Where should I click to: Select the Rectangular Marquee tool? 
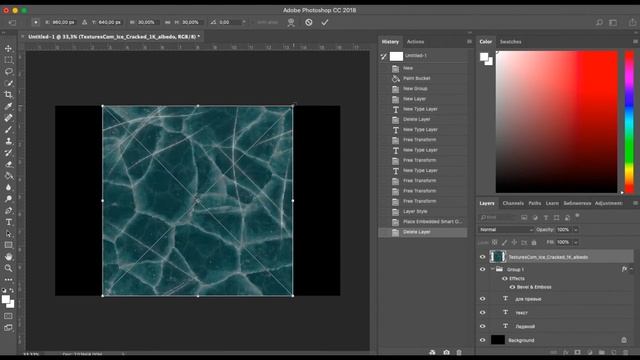[8, 60]
